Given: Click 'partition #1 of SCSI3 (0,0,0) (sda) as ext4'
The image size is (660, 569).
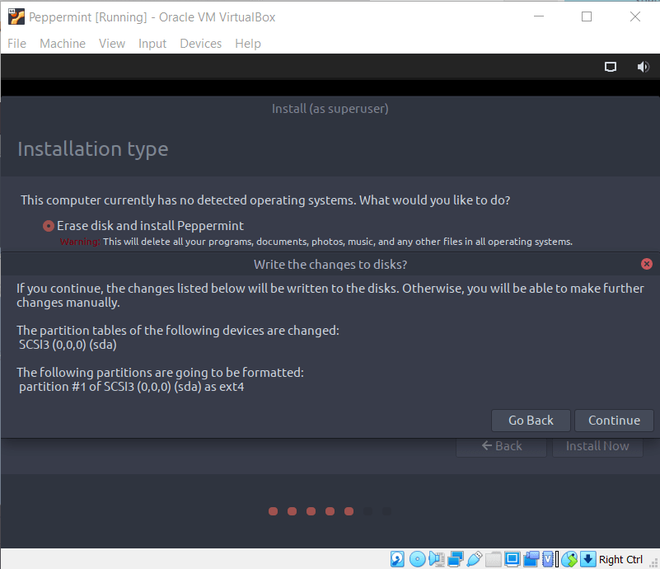Looking at the screenshot, I should 131,387.
